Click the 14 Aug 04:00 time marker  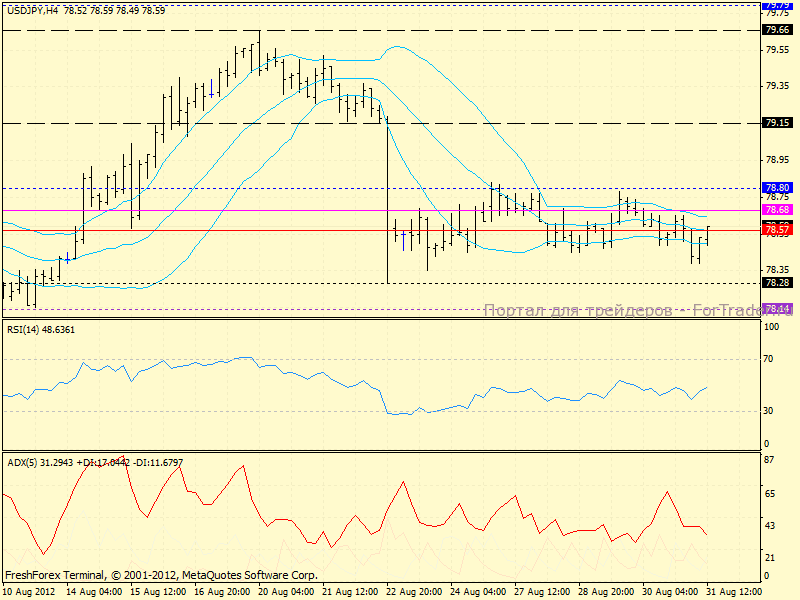[94, 592]
